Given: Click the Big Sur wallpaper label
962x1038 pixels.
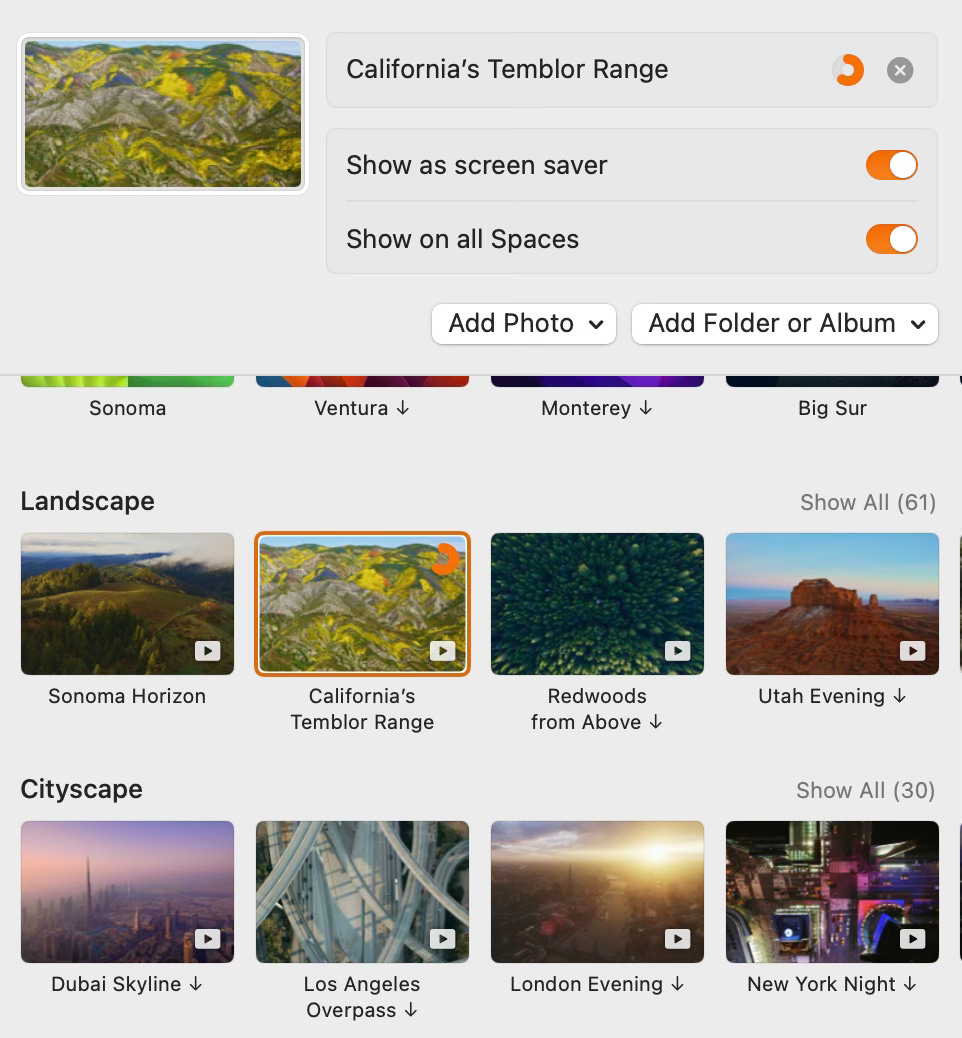Looking at the screenshot, I should coord(832,408).
